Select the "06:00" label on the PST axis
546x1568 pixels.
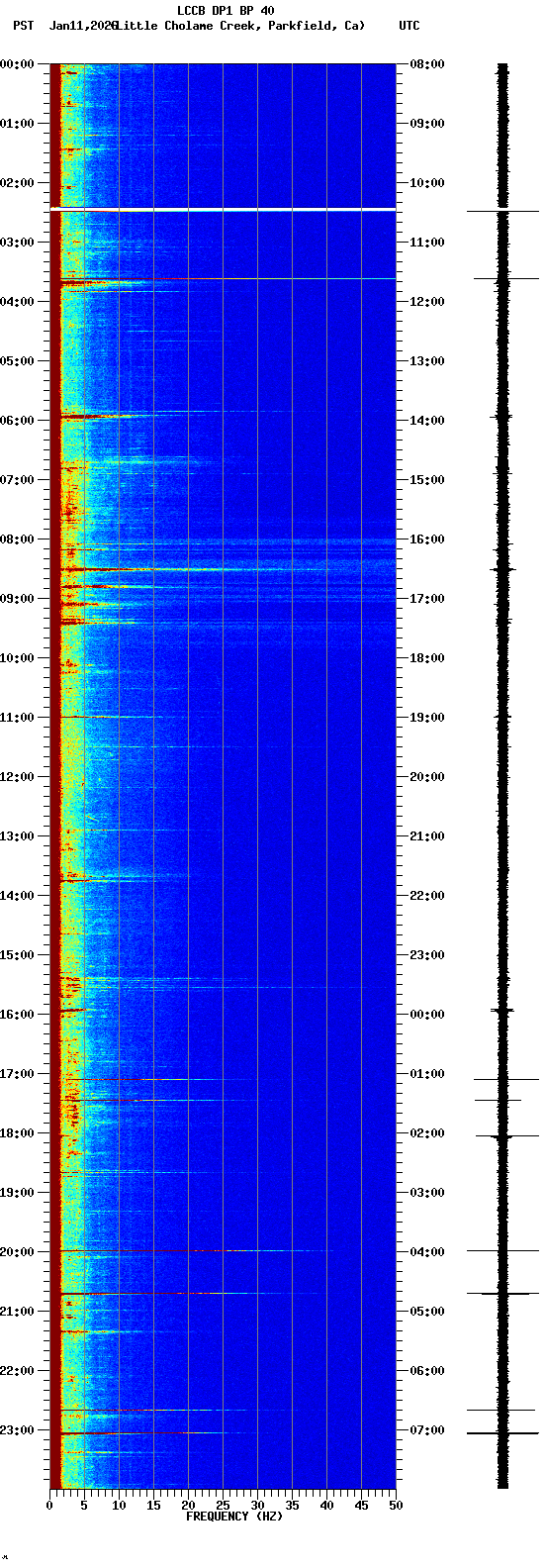pyautogui.click(x=17, y=421)
